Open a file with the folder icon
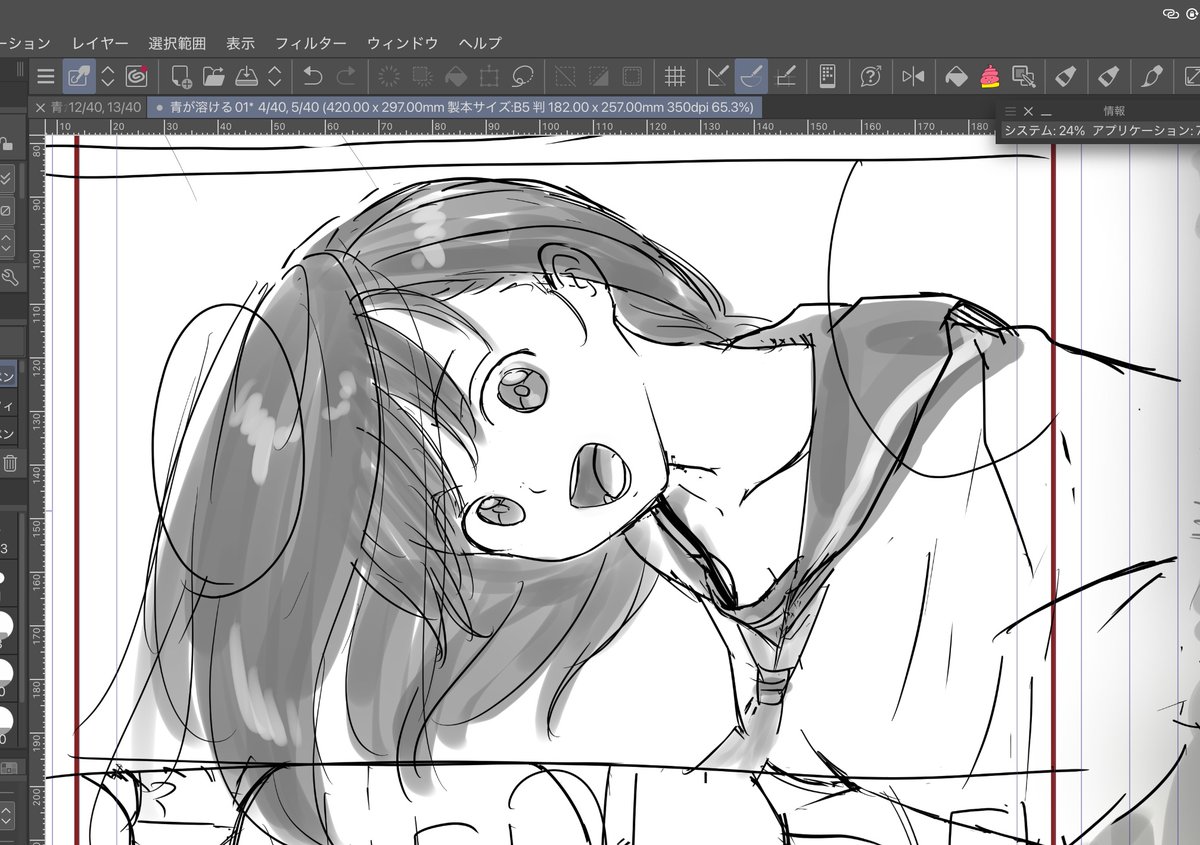Image resolution: width=1200 pixels, height=845 pixels. point(213,76)
